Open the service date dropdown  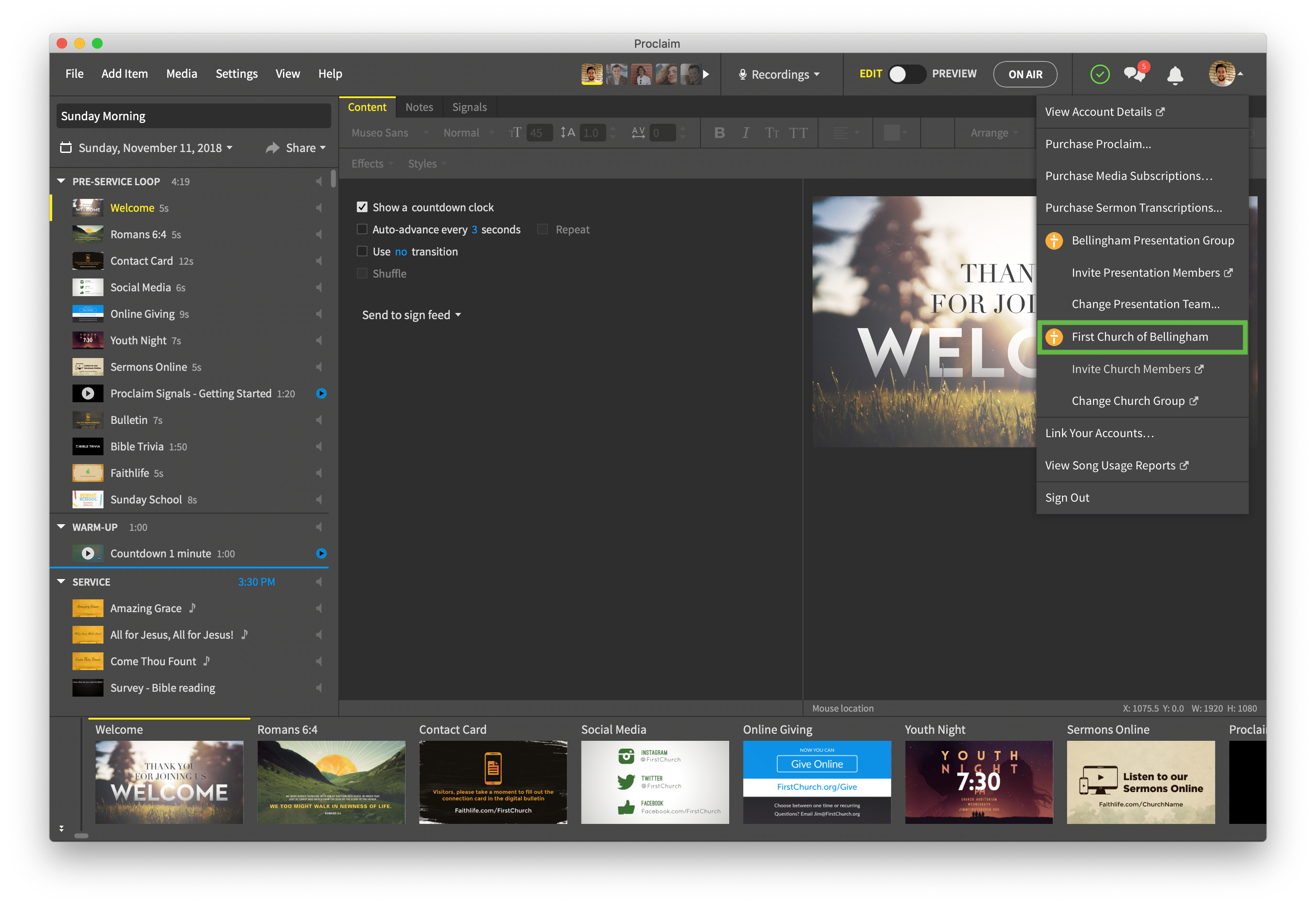pos(155,148)
